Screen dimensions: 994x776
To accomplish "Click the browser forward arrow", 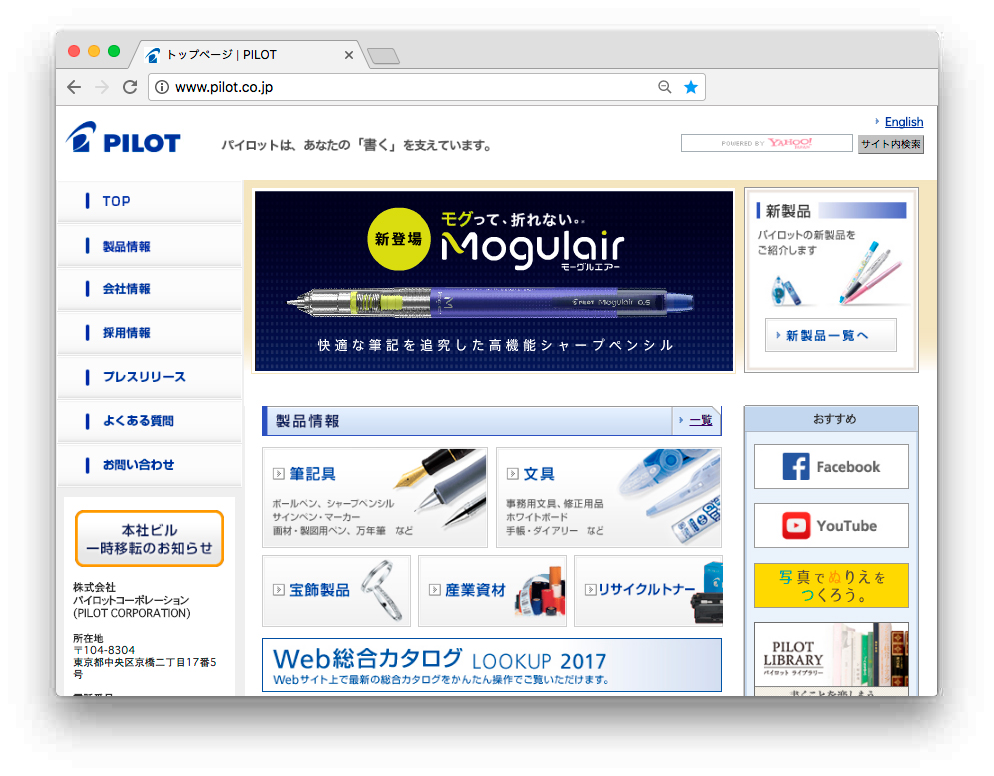I will tap(102, 87).
